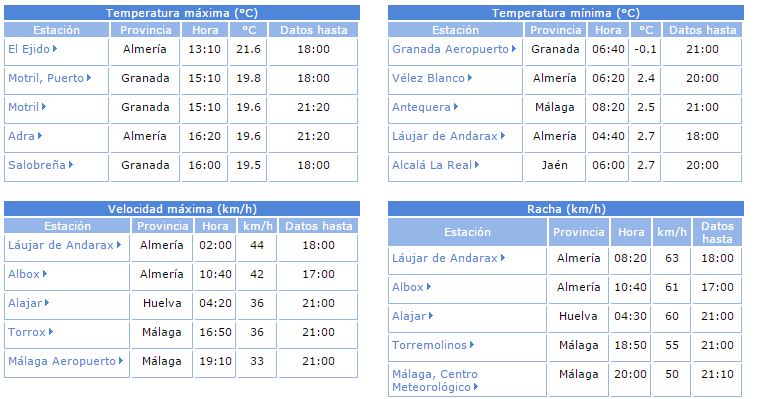Click arrow icon beside Alcalá La Real
The height and width of the screenshot is (399, 772).
477,165
